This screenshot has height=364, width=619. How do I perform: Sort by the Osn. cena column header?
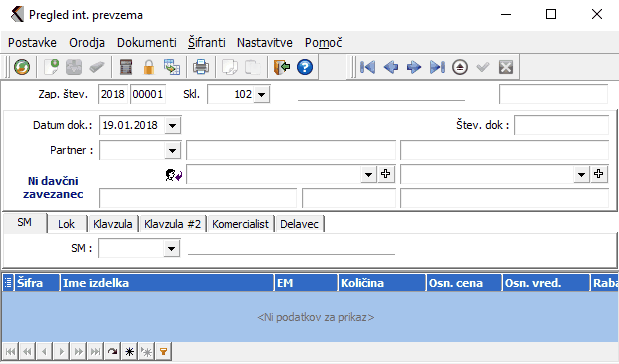pyautogui.click(x=464, y=283)
